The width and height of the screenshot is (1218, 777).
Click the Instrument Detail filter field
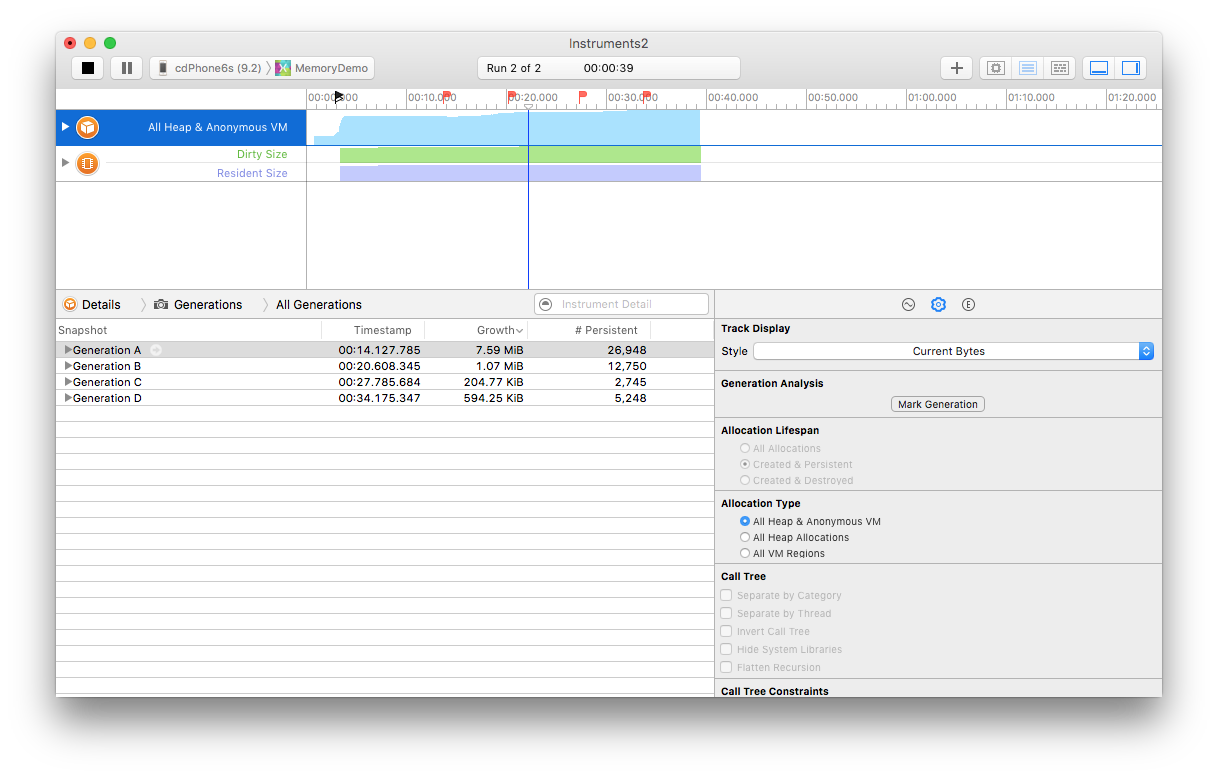coord(620,303)
